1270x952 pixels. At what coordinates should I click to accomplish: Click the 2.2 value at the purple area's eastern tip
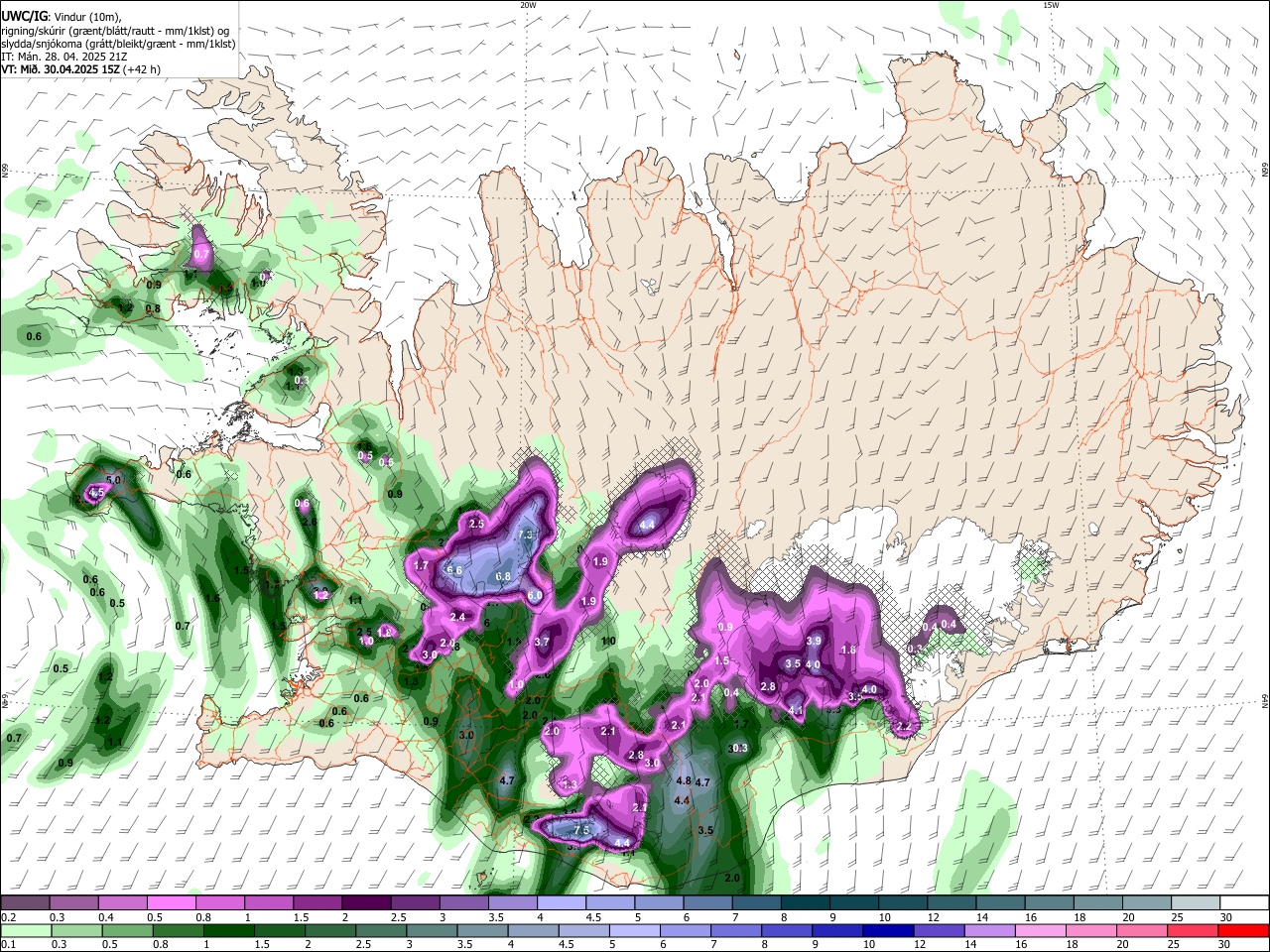coord(904,727)
